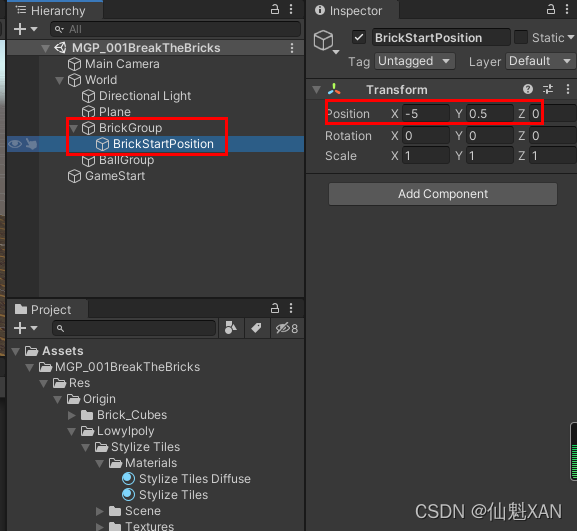Viewport: 577px width, 531px height.
Task: Toggle hidden packages visibility count
Action: tap(287, 328)
